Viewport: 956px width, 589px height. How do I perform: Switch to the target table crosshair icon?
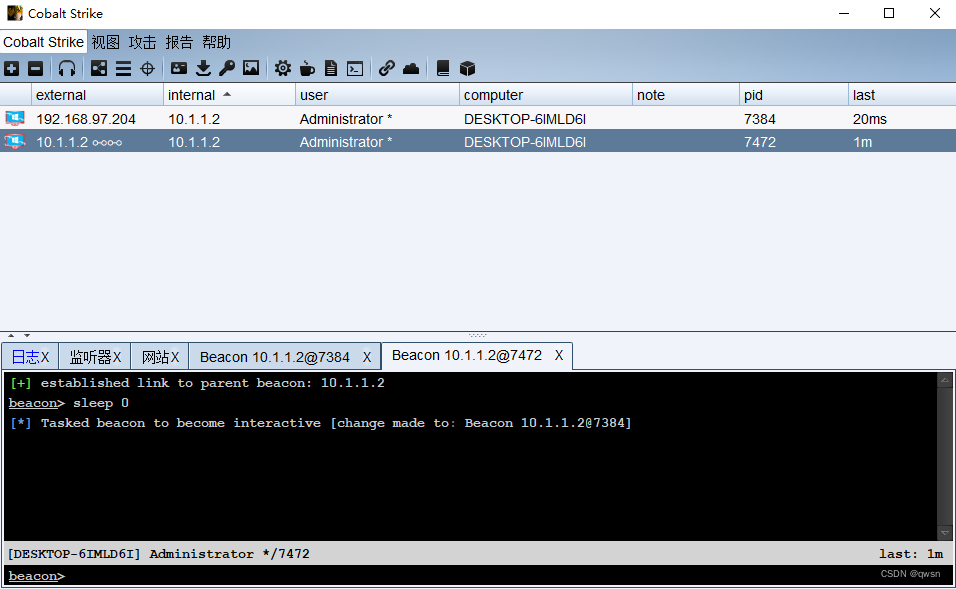coord(148,68)
